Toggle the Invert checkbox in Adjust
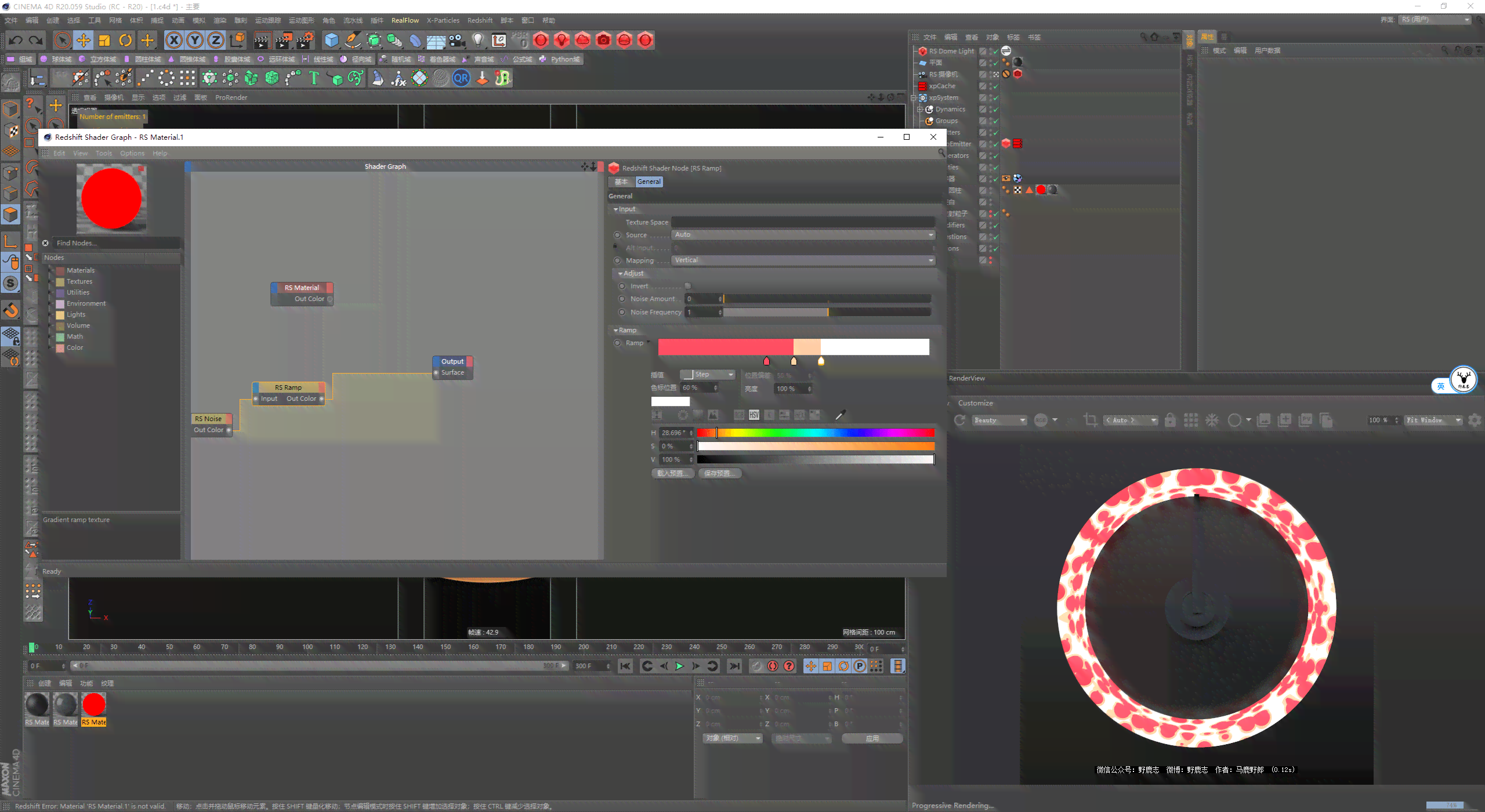 coord(688,286)
